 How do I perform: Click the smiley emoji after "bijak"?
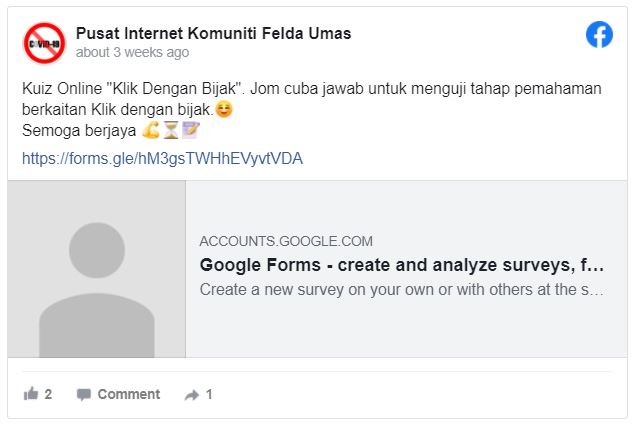tap(224, 108)
